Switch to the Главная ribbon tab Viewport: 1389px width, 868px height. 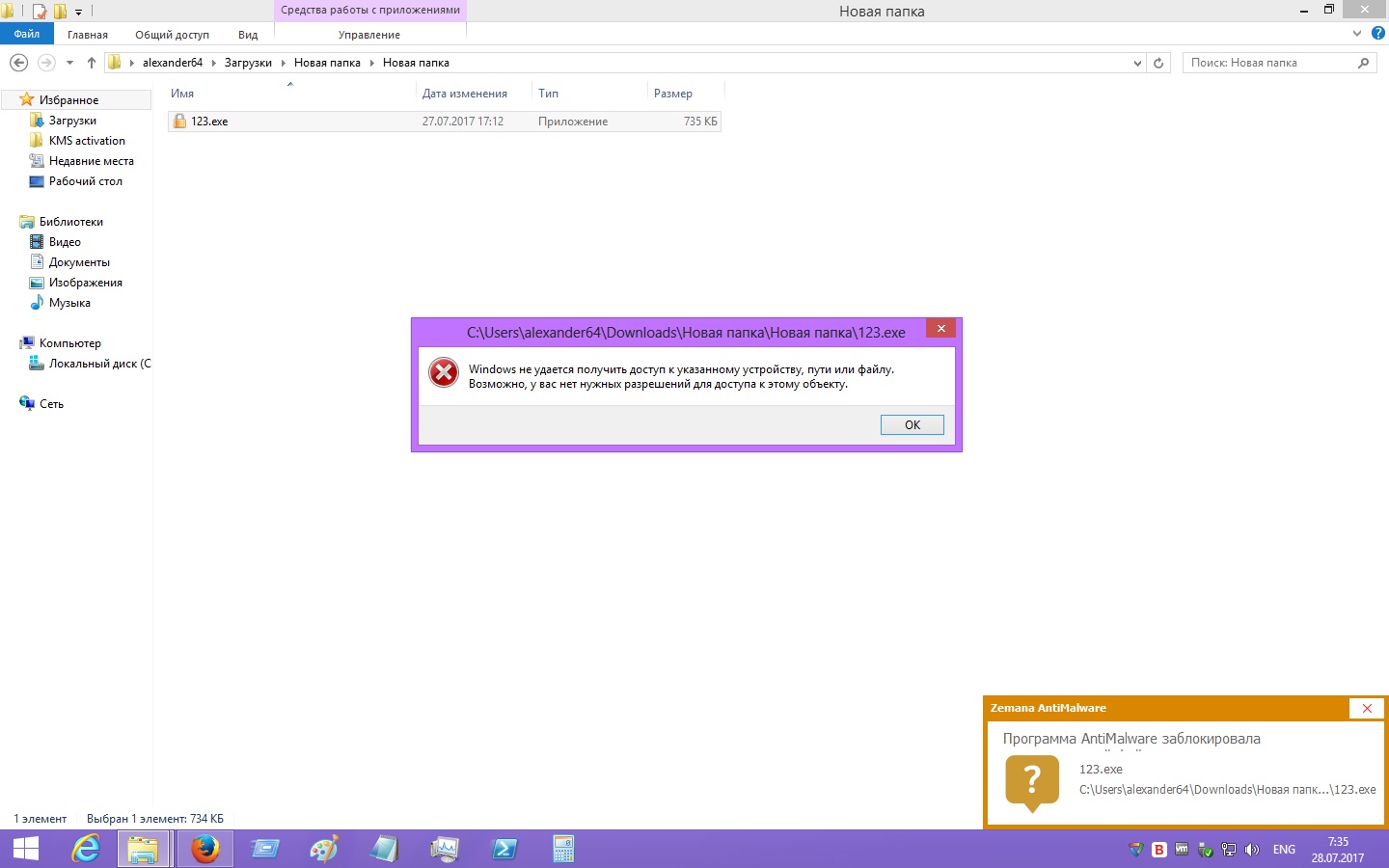88,35
